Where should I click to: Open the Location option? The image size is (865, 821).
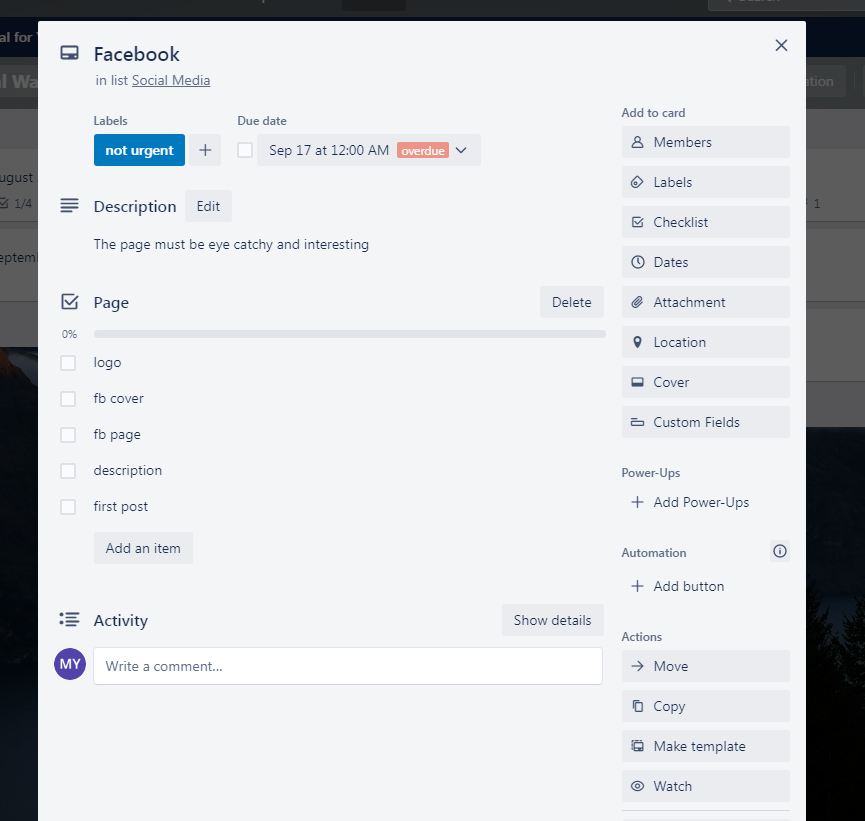point(706,342)
